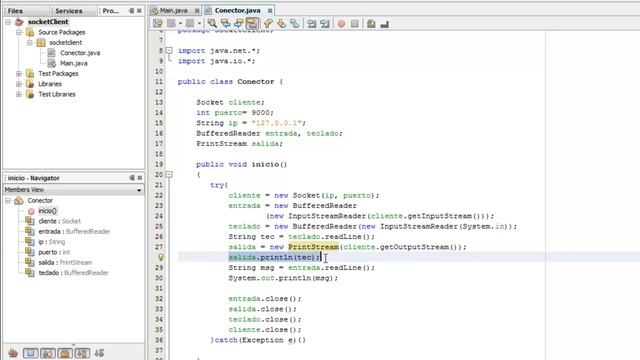The width and height of the screenshot is (640, 360).
Task: Toggle Show Inherited Members filter in Navigator
Action: pos(13,353)
